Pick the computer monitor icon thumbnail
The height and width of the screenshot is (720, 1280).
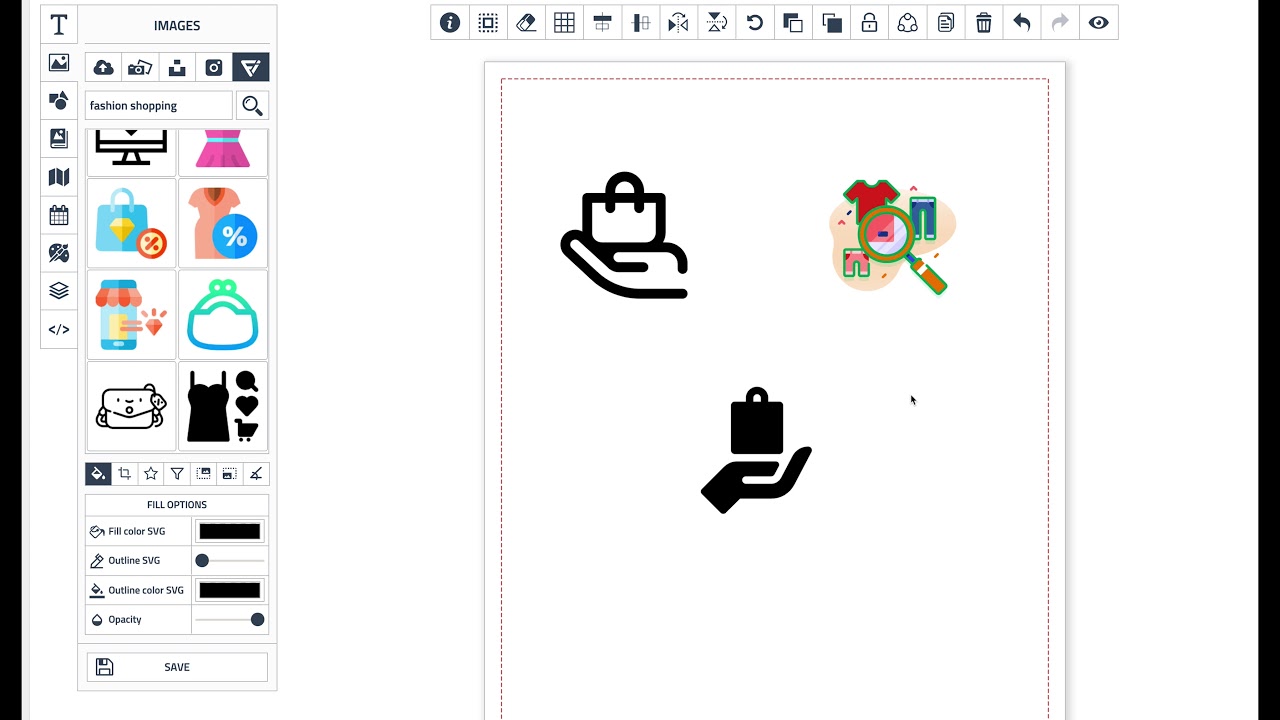coord(131,152)
